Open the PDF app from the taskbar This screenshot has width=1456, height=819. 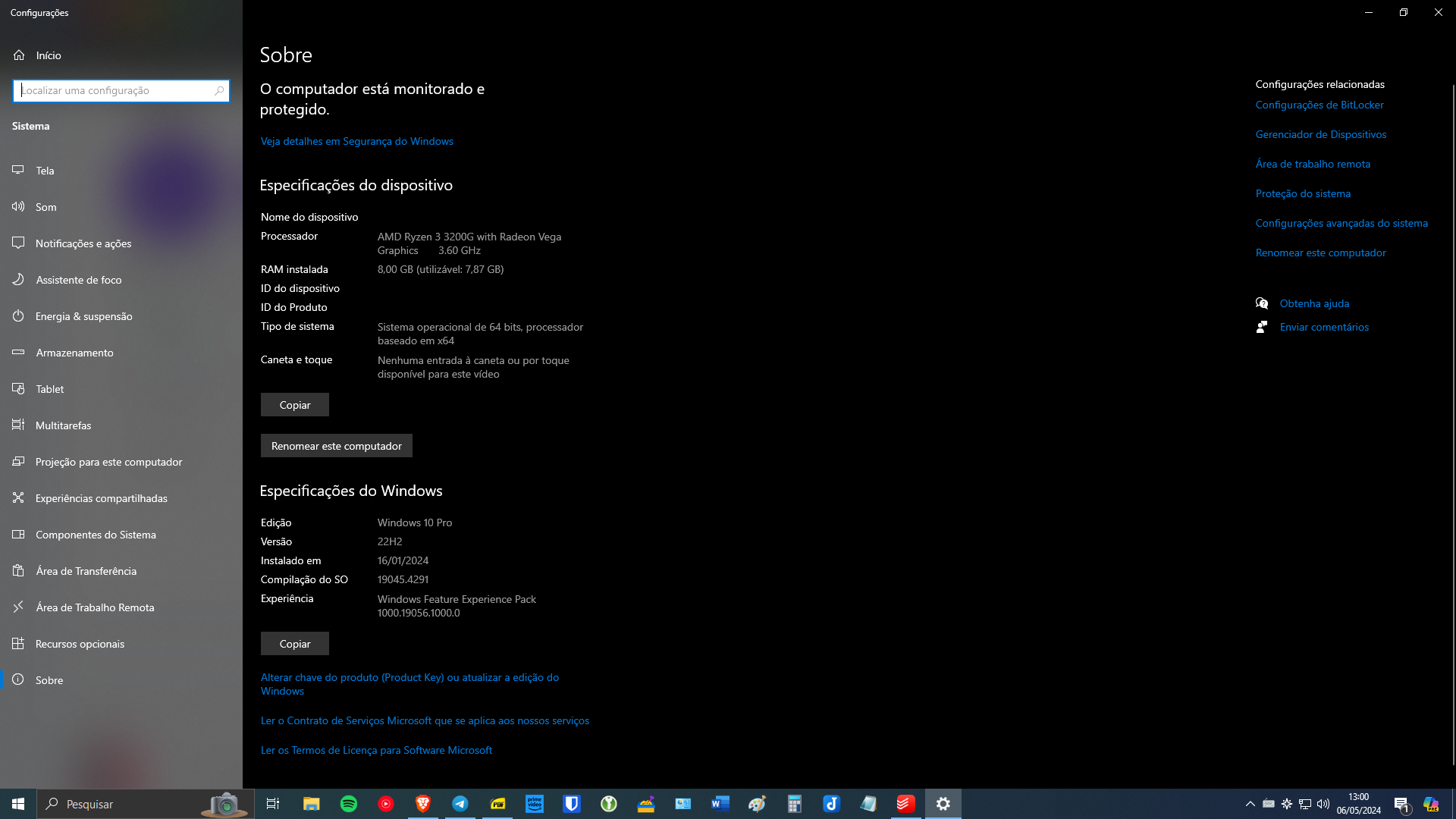(497, 804)
